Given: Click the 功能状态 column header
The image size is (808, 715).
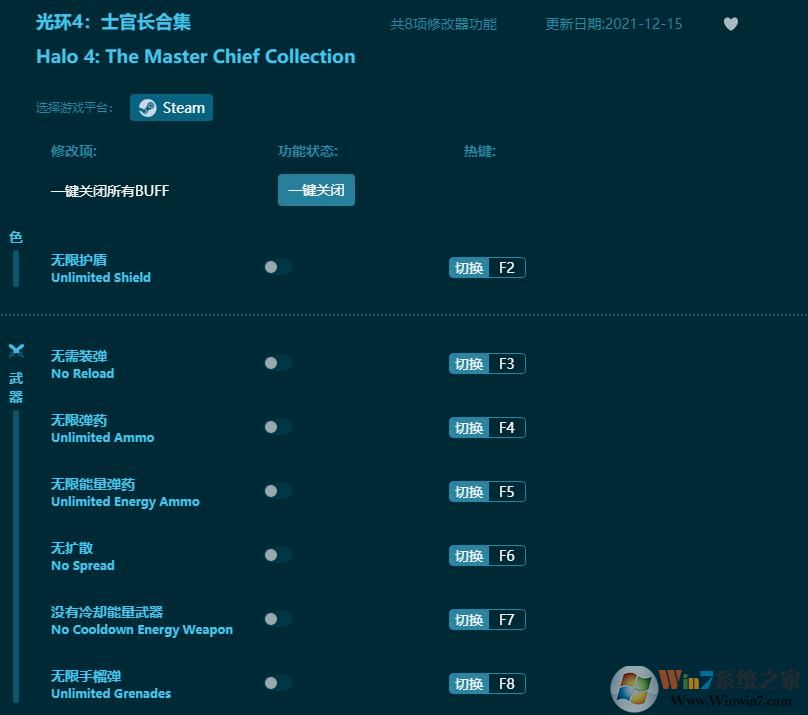Looking at the screenshot, I should (308, 151).
